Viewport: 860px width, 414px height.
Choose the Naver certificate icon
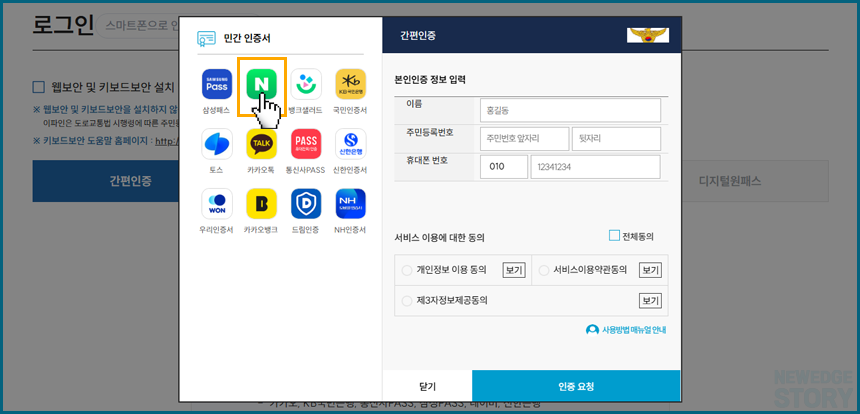click(261, 84)
